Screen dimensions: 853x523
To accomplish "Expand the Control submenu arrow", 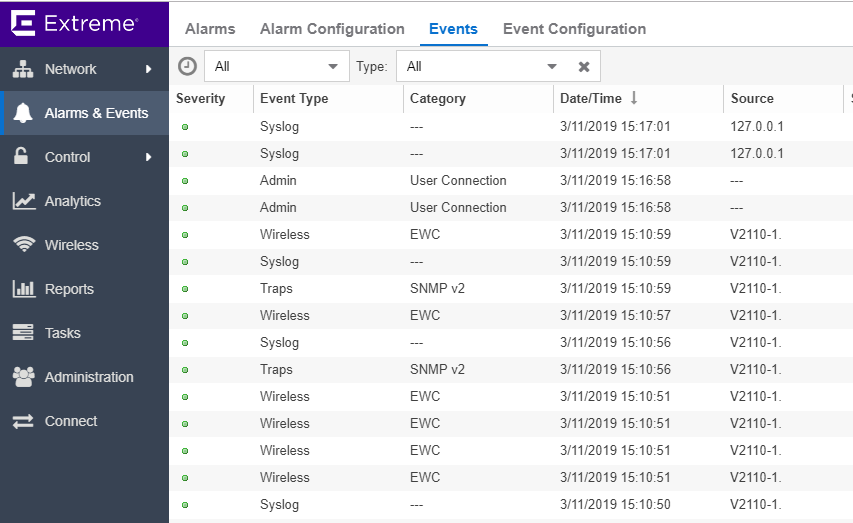I will (148, 157).
